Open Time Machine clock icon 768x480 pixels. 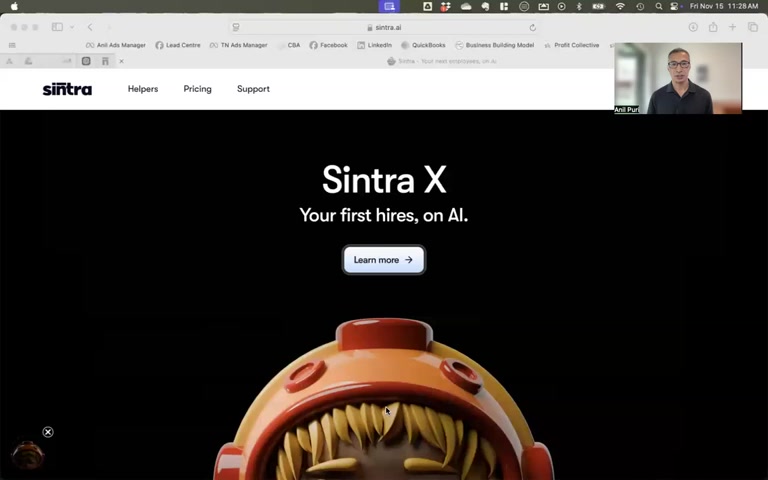640,6
